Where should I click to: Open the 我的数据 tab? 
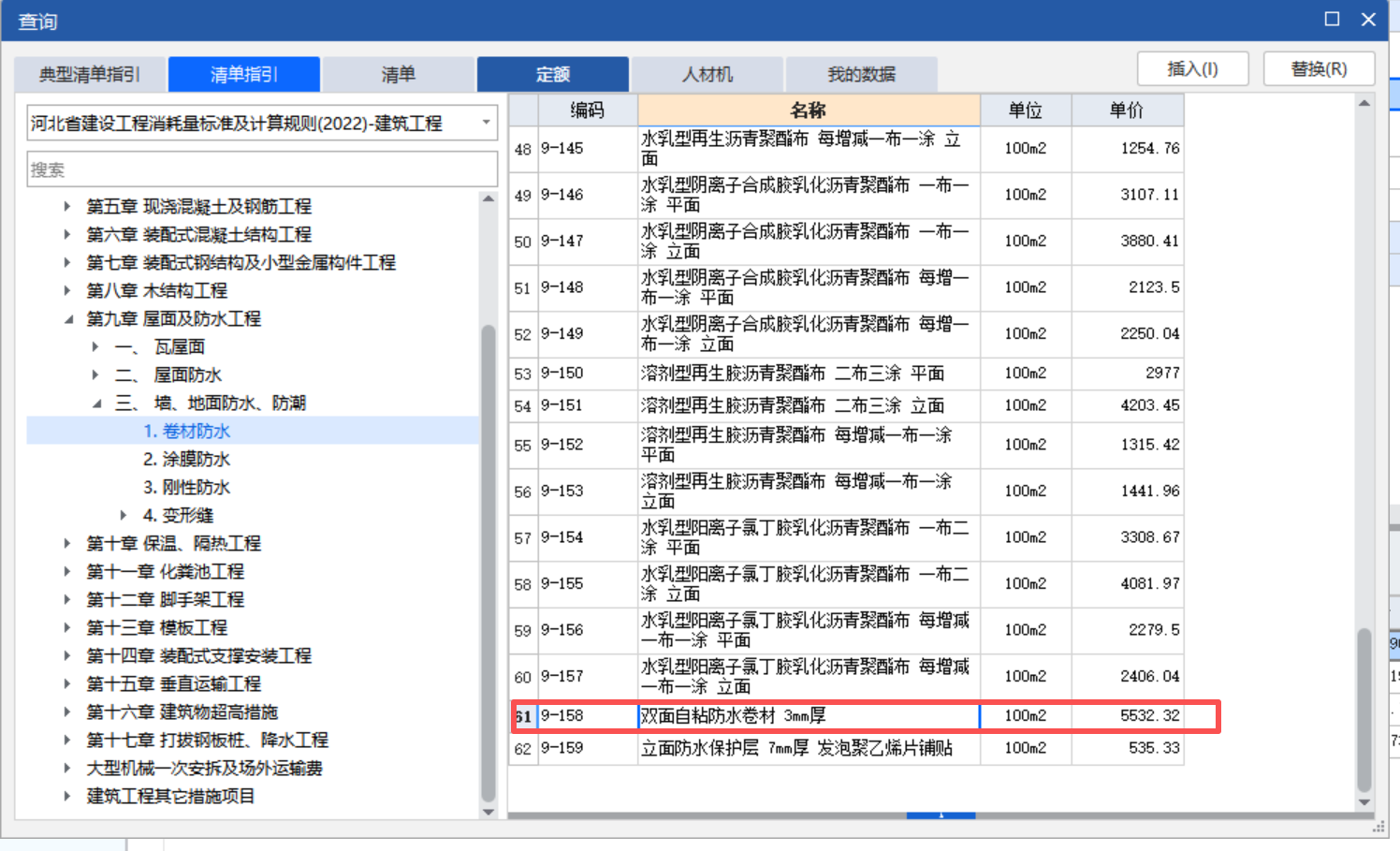click(861, 74)
